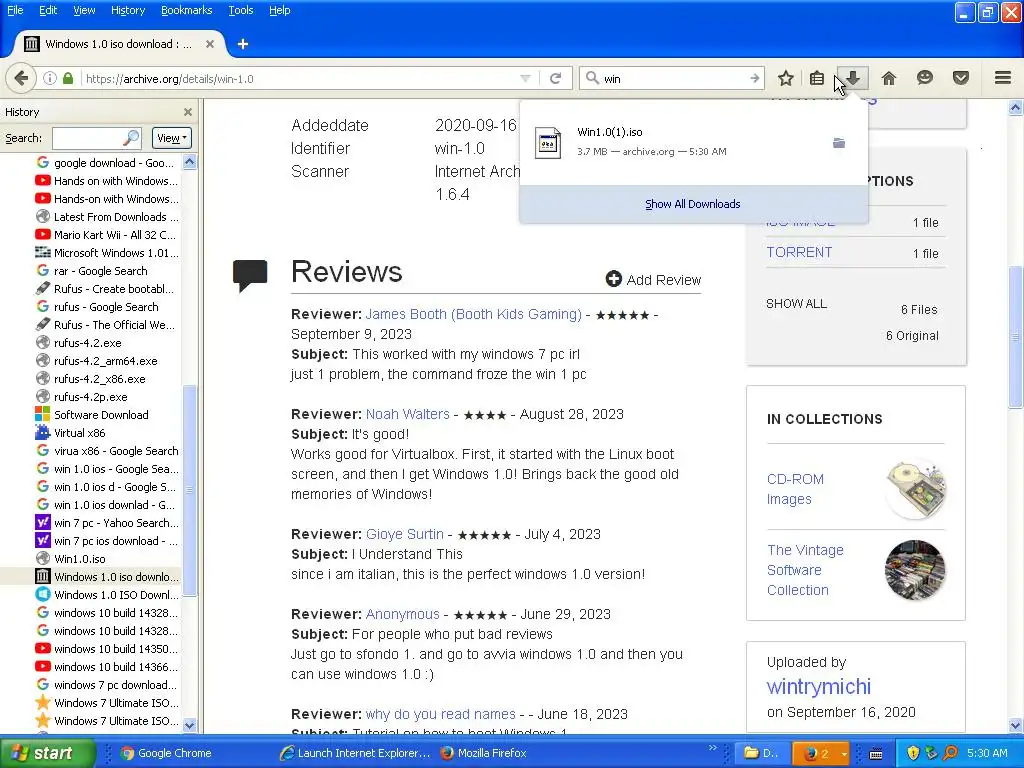Go back with the browser back arrow
Image resolution: width=1024 pixels, height=768 pixels.
pyautogui.click(x=21, y=78)
